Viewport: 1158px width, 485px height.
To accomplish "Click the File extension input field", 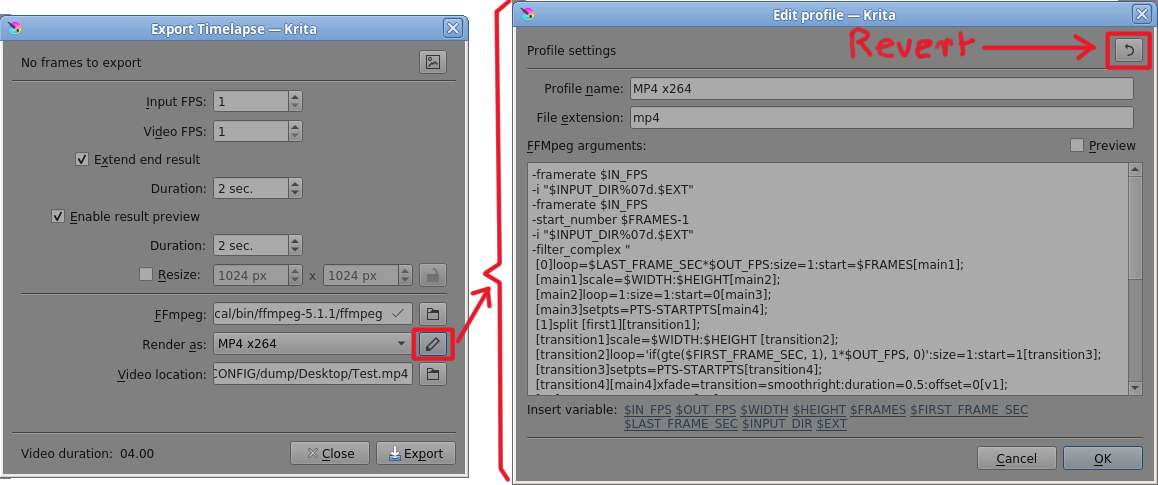I will pos(881,117).
